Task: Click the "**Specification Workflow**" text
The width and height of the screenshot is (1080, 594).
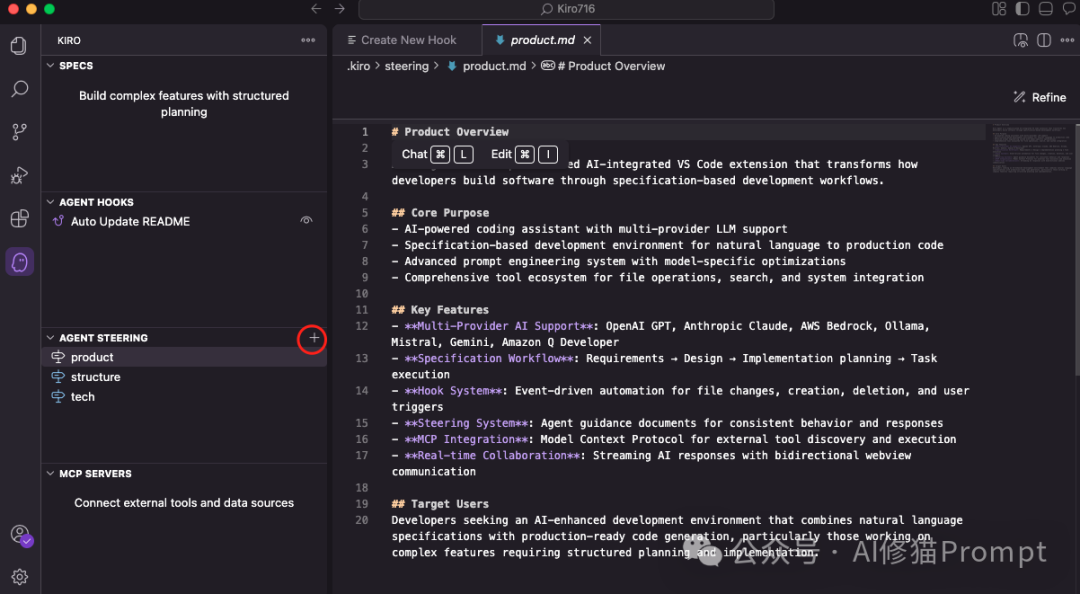Action: pos(489,358)
